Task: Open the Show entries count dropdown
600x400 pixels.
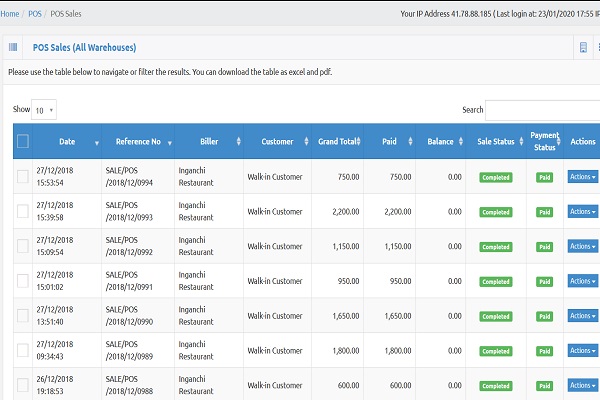Action: (44, 110)
